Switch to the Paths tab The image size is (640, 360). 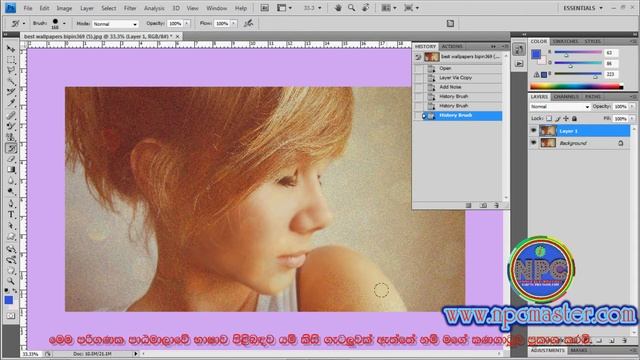point(593,97)
